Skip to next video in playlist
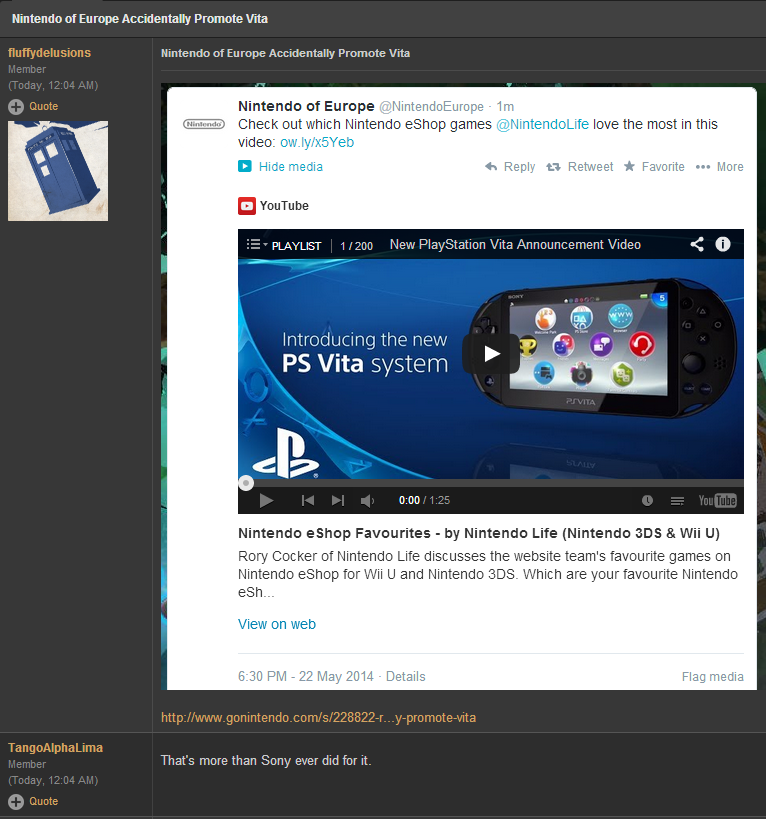Viewport: 766px width, 819px height. (338, 500)
